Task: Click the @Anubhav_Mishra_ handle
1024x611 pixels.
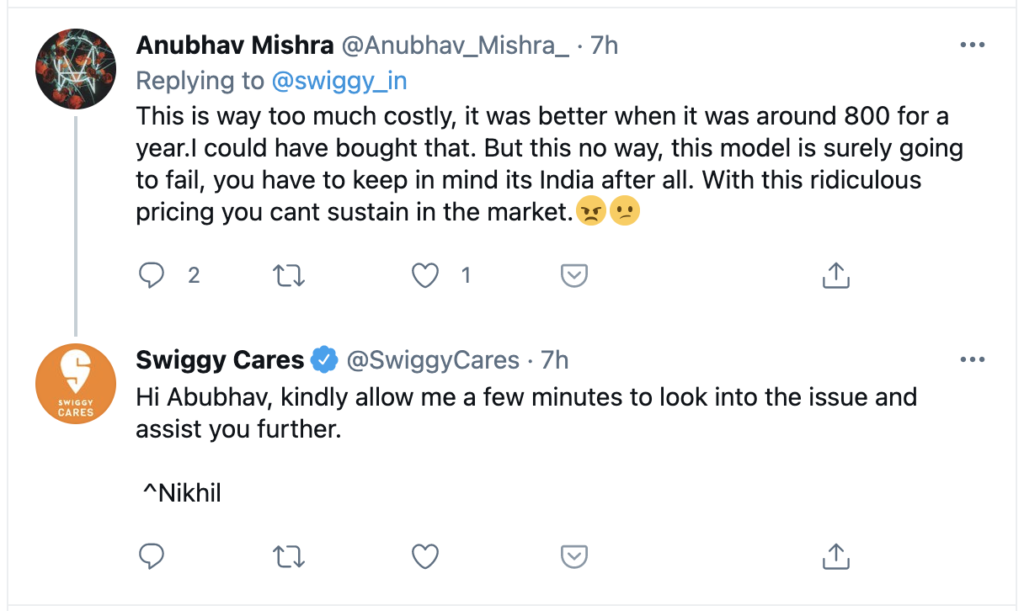Action: [455, 46]
